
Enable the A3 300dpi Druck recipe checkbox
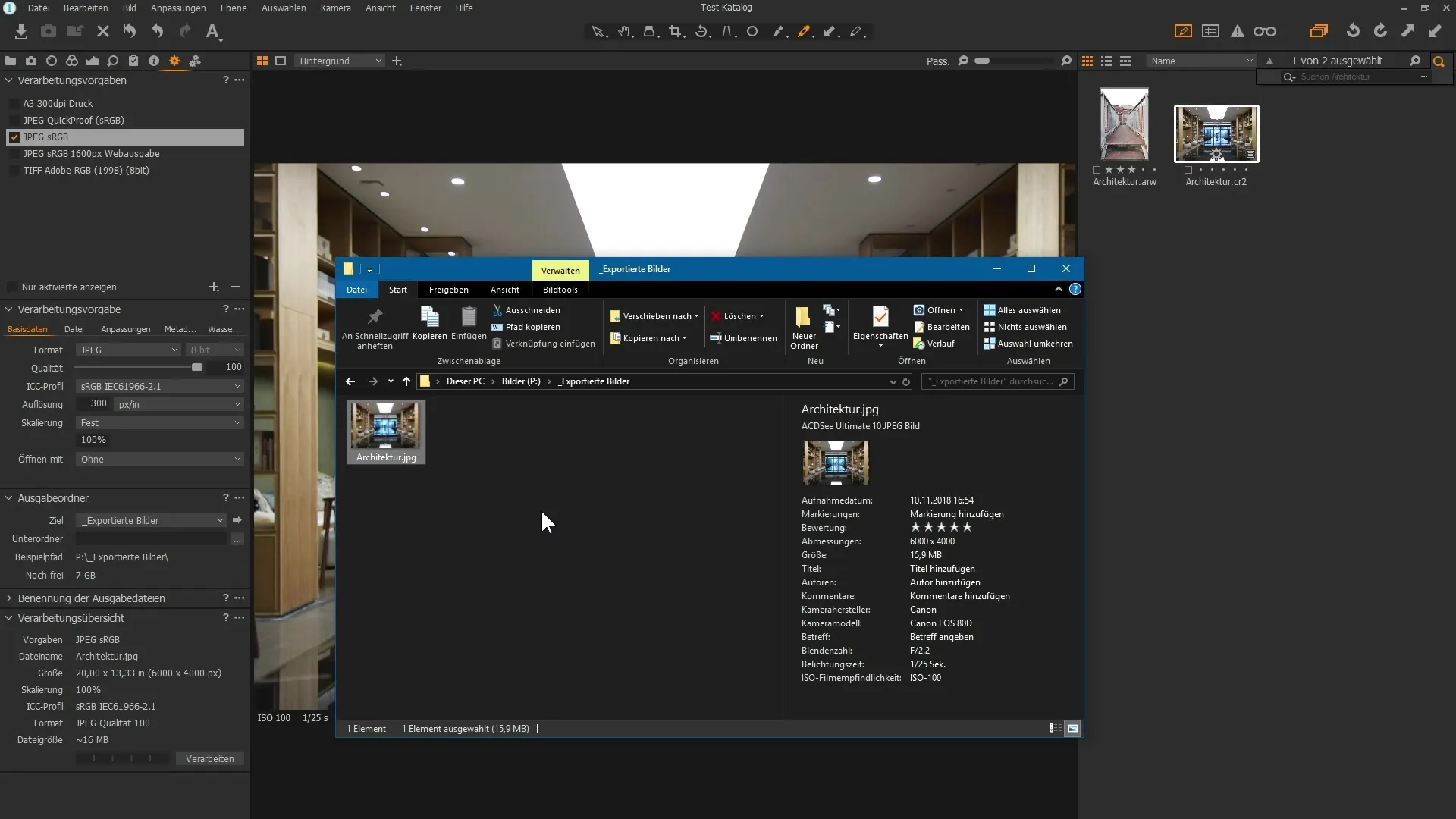pos(14,104)
